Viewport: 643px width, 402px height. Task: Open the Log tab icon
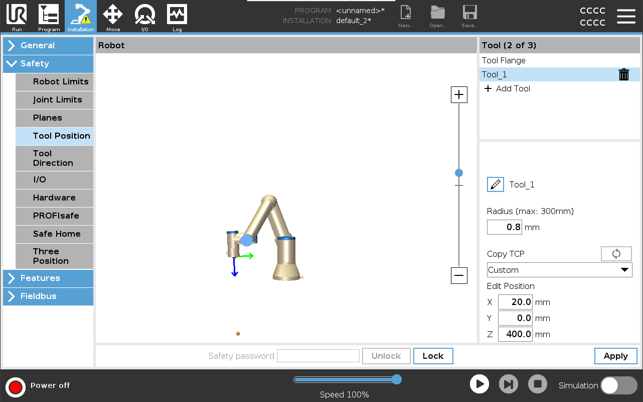pyautogui.click(x=177, y=16)
